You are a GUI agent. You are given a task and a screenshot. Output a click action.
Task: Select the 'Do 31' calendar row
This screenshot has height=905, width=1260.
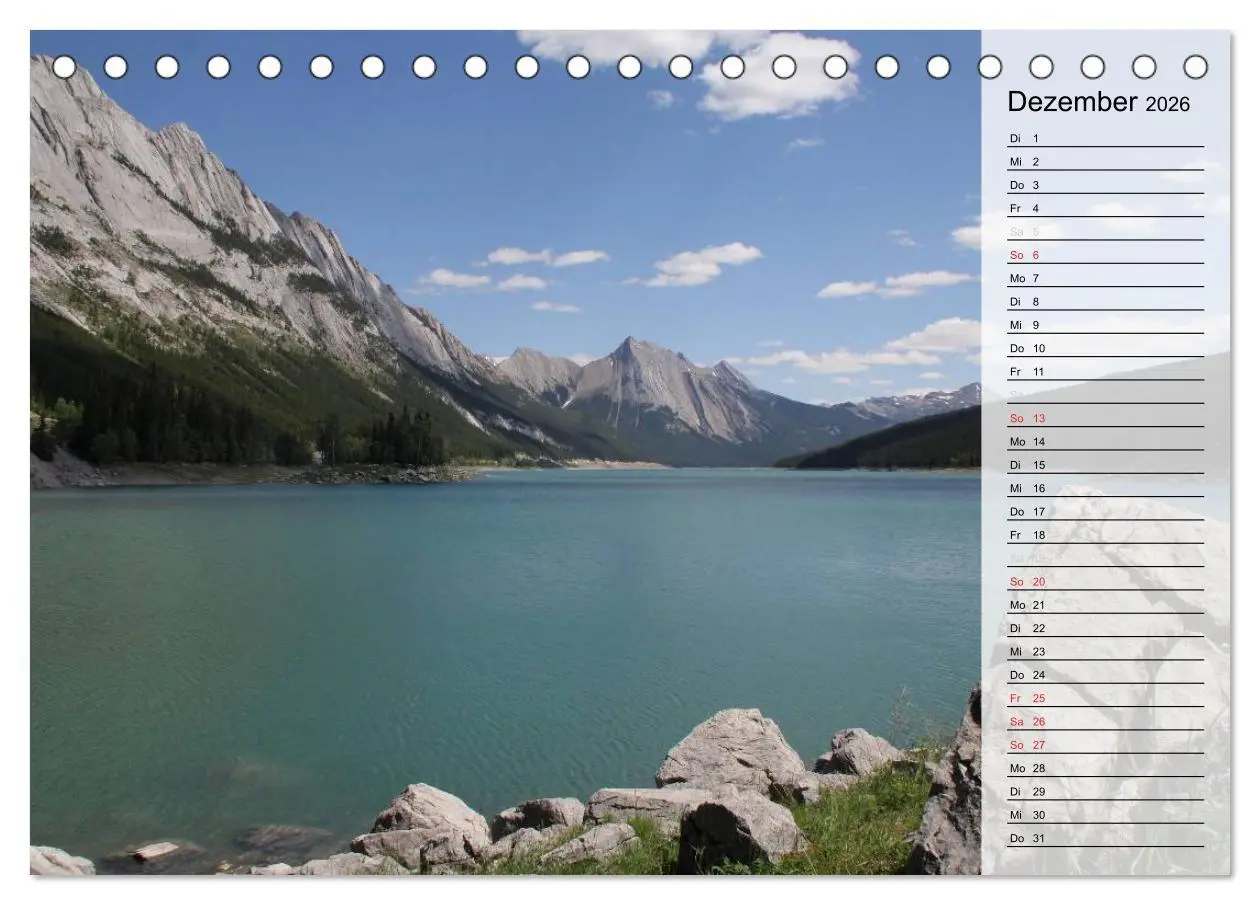click(x=1105, y=838)
